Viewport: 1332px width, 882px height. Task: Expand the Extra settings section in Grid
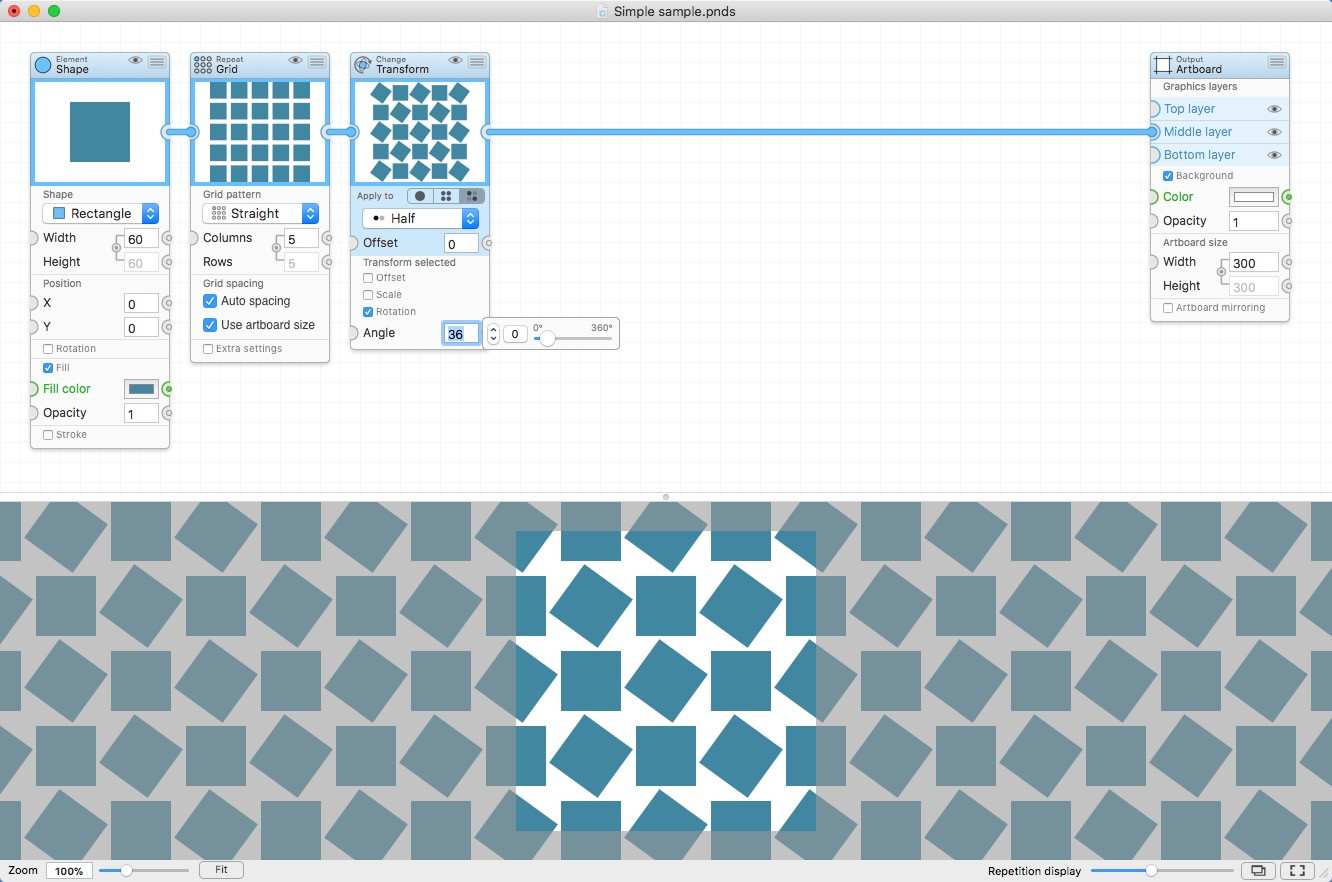[208, 349]
